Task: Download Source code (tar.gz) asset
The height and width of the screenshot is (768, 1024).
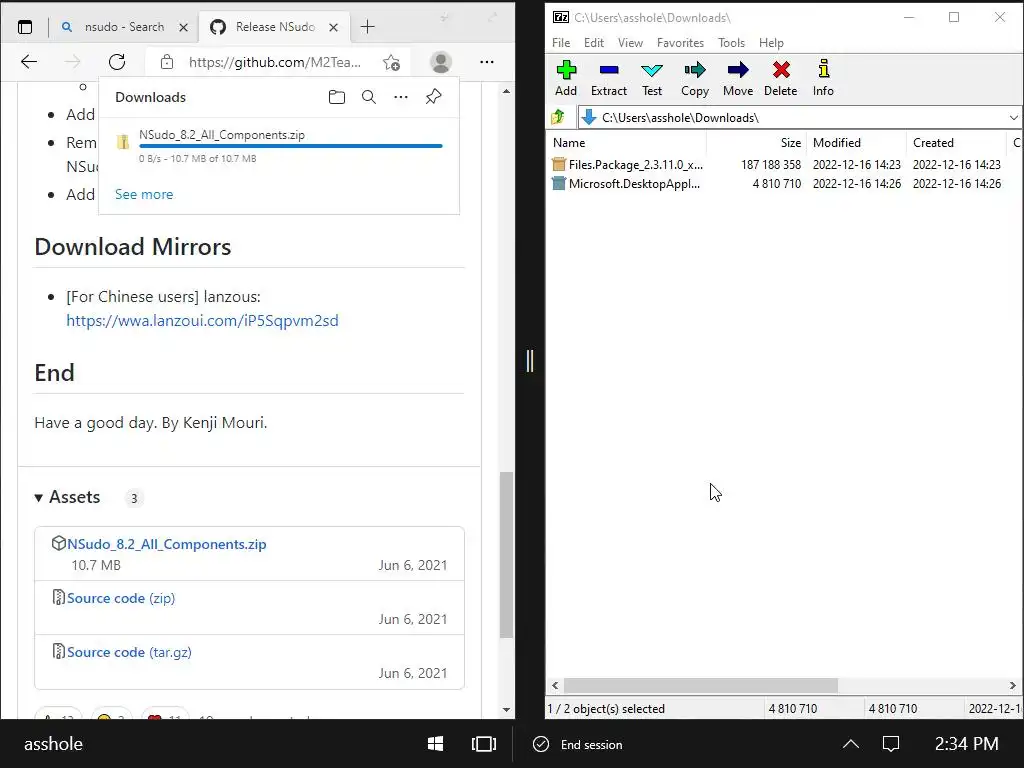Action: [129, 652]
